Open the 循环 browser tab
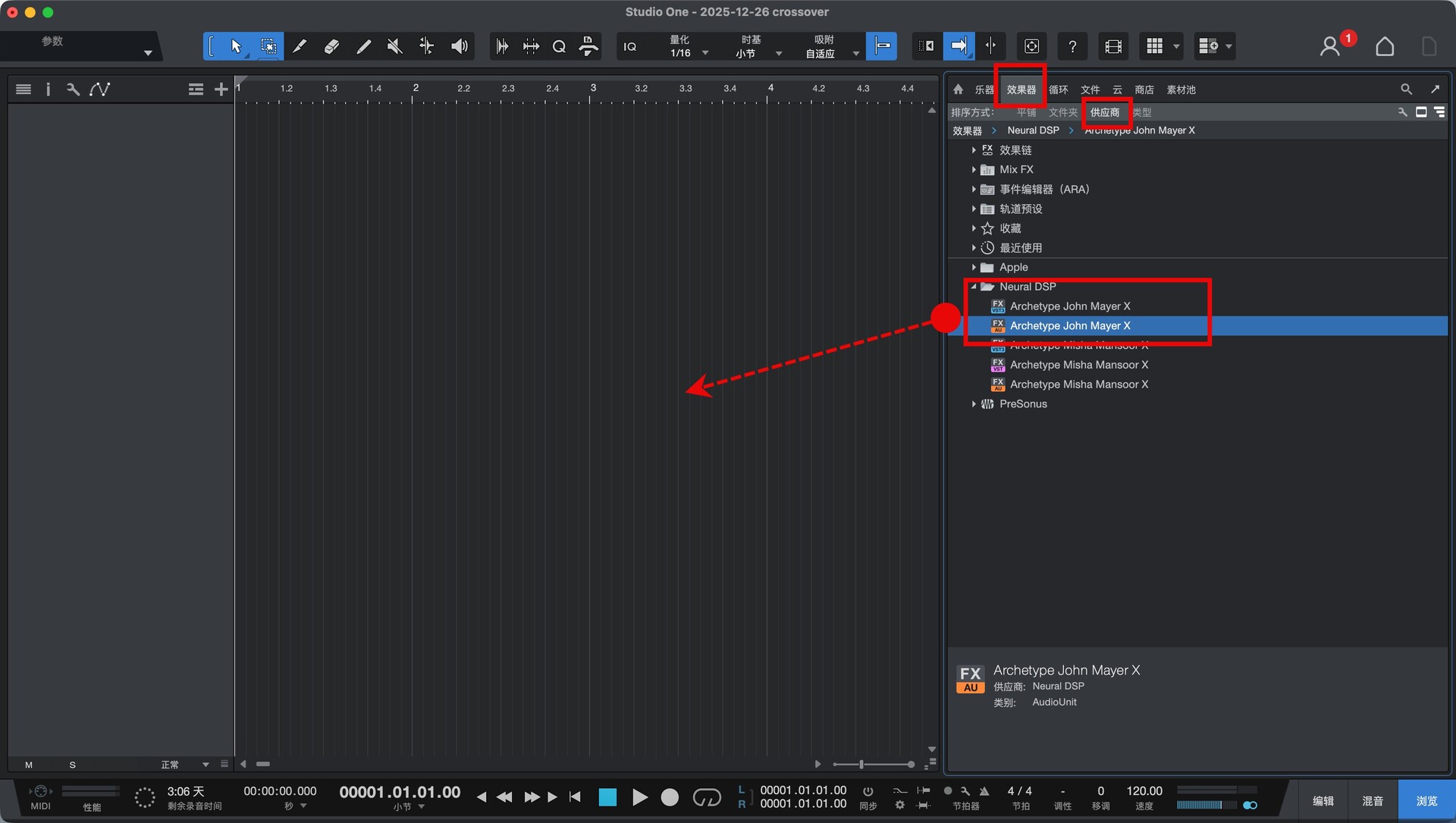1456x823 pixels. (1058, 90)
